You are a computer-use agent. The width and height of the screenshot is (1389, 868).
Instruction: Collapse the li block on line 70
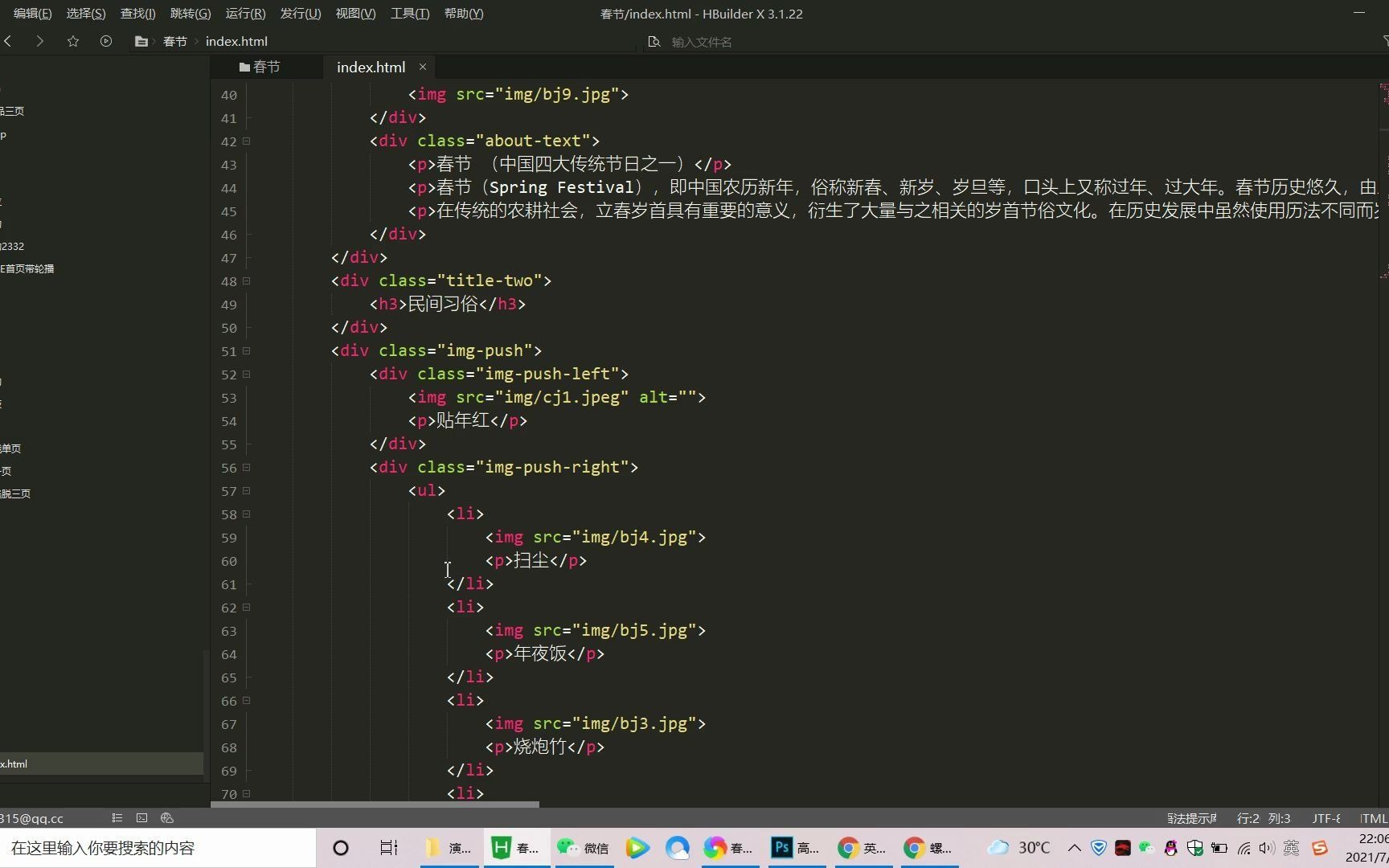(x=247, y=793)
